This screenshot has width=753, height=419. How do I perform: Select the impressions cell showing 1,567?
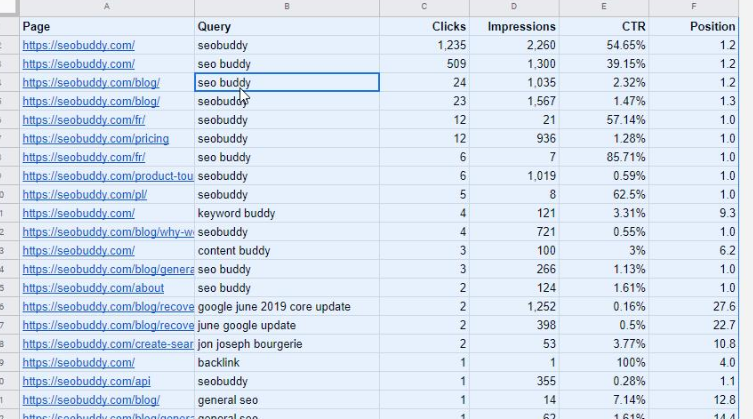coord(514,101)
